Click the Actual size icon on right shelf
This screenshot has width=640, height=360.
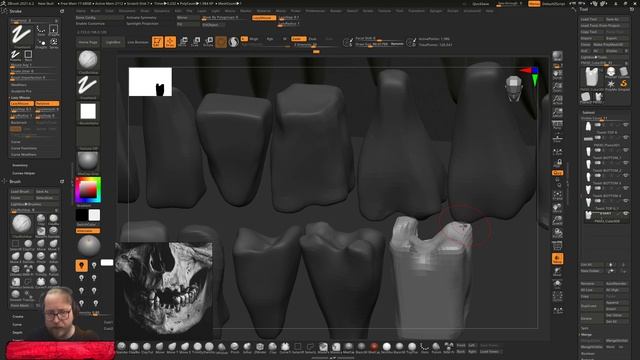557,100
